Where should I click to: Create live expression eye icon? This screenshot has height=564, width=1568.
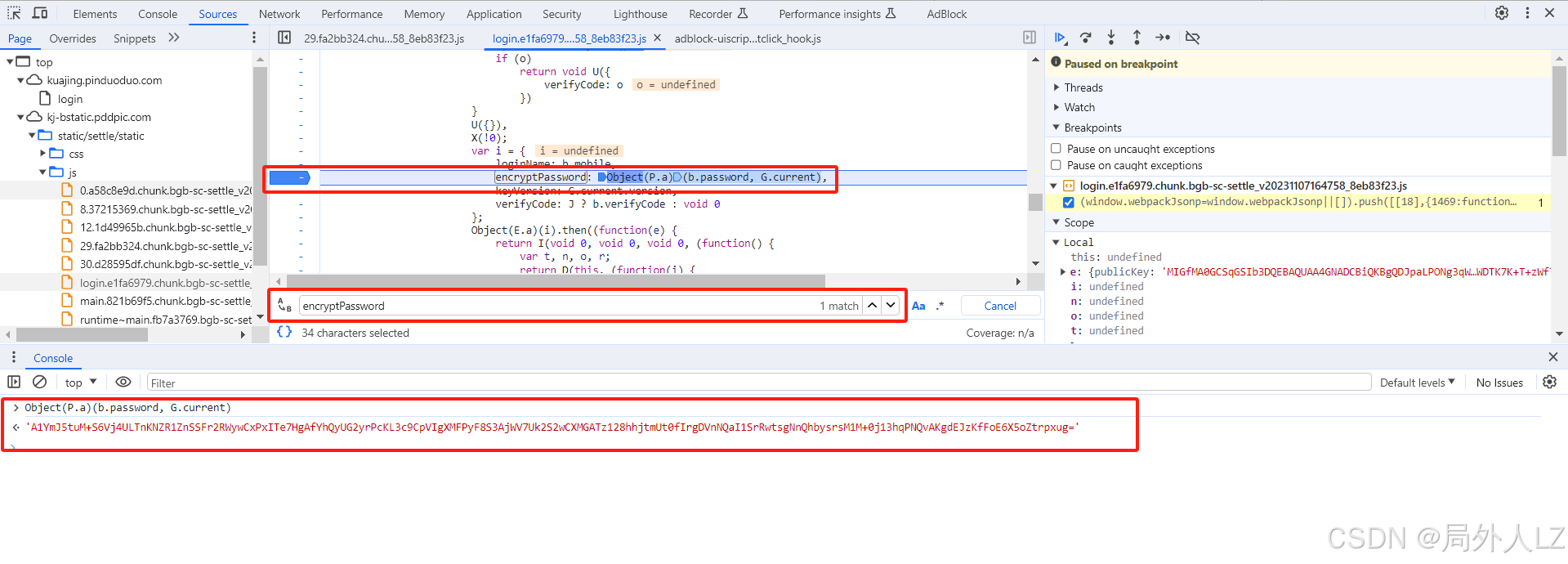pyautogui.click(x=123, y=382)
